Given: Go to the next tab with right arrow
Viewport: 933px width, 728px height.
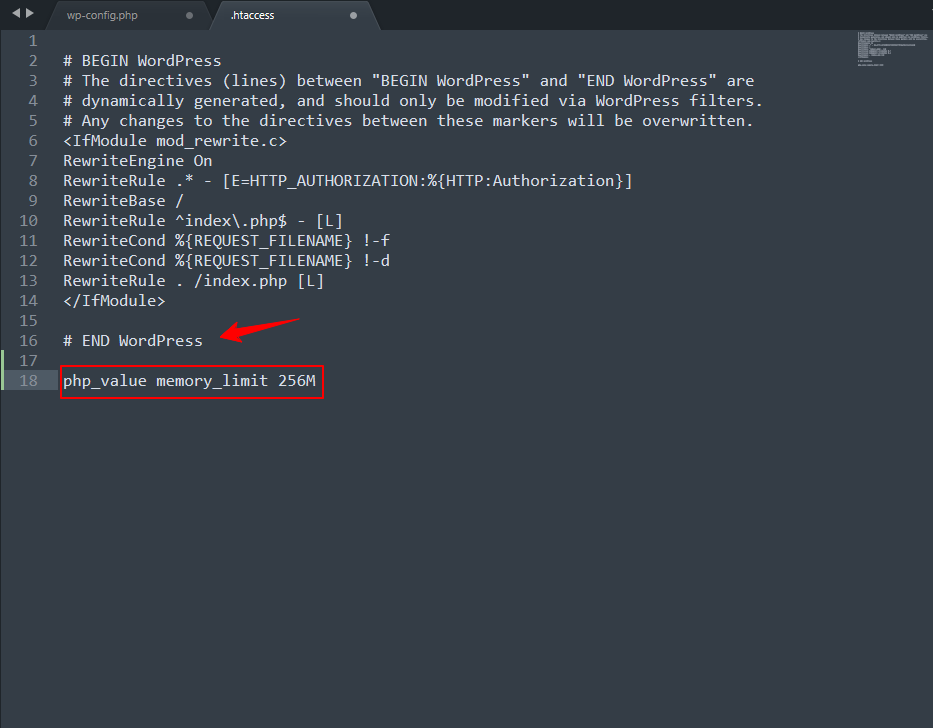Looking at the screenshot, I should [30, 13].
